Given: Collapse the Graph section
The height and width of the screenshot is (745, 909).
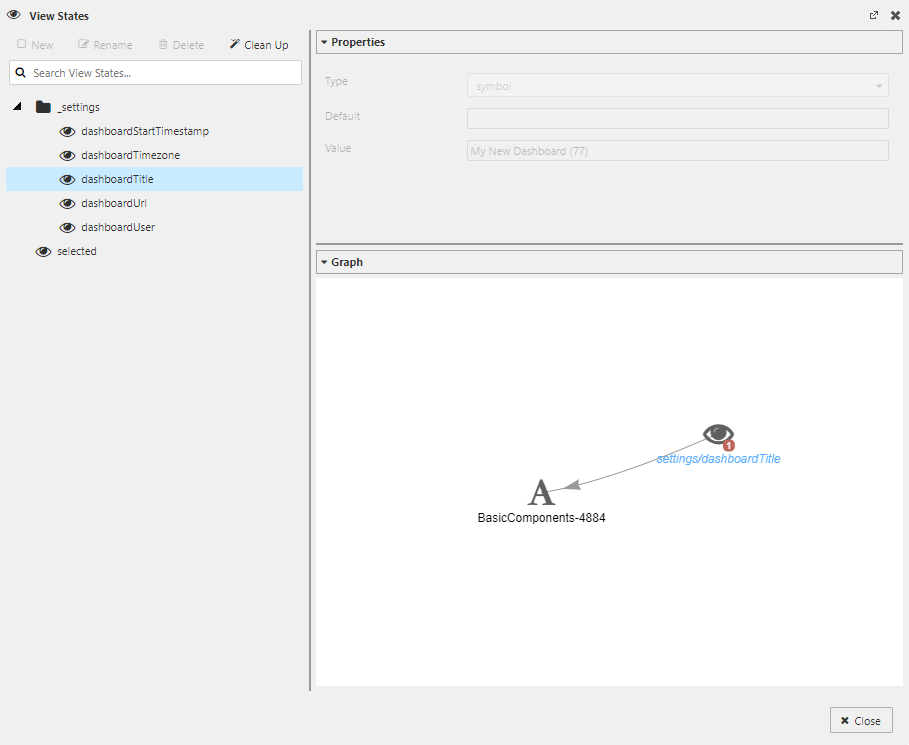Looking at the screenshot, I should (325, 262).
